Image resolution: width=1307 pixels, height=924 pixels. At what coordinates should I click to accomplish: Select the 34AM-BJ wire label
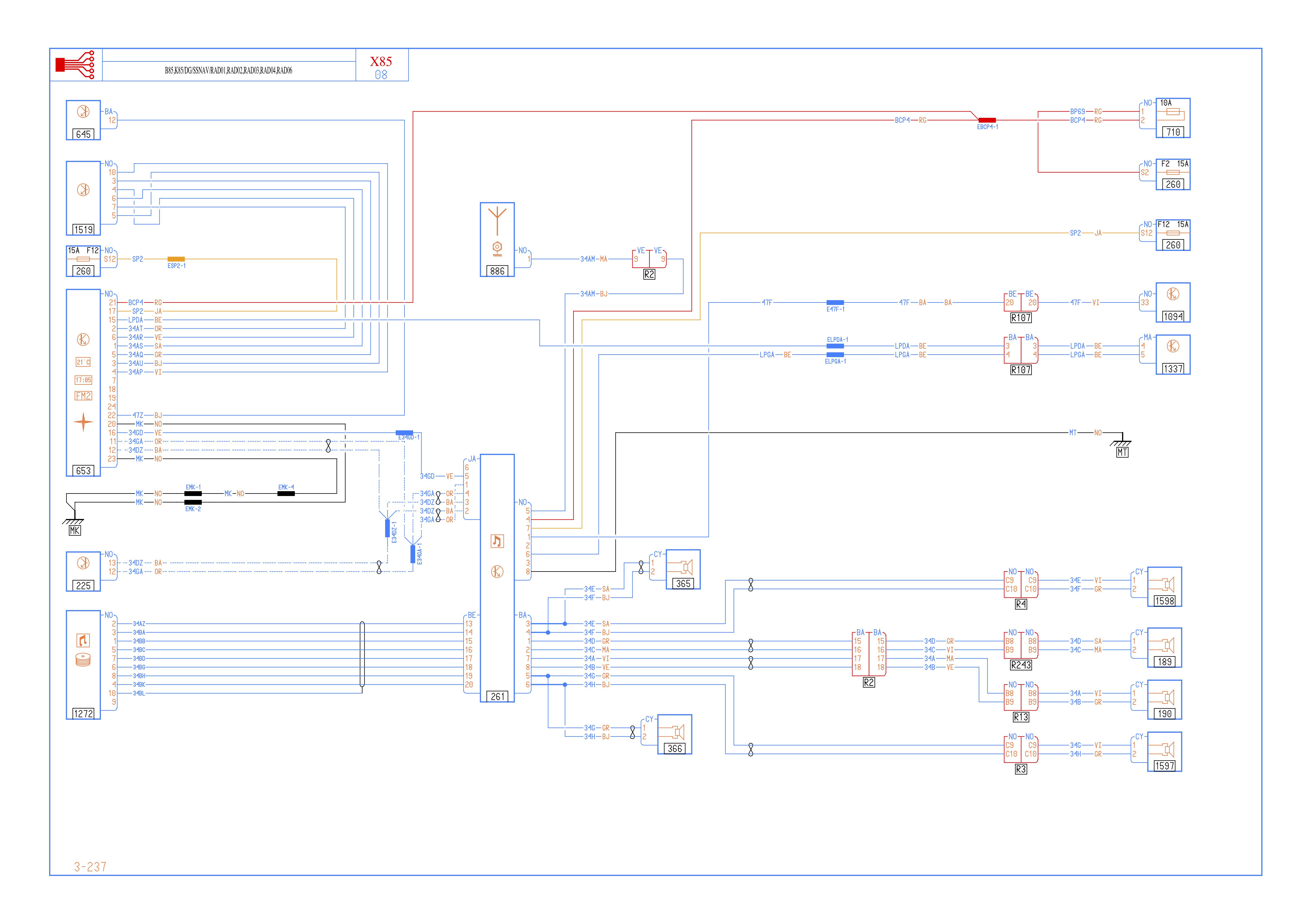594,294
